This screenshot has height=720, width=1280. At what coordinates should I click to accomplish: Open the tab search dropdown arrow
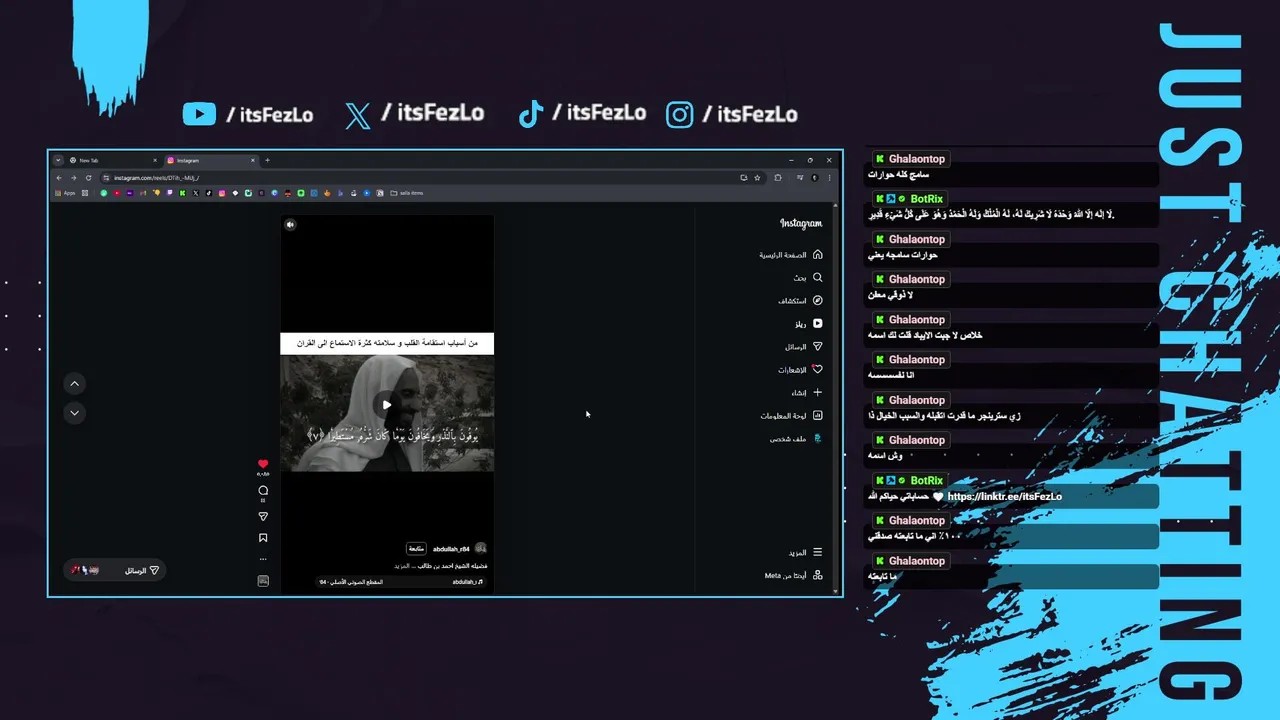[58, 160]
